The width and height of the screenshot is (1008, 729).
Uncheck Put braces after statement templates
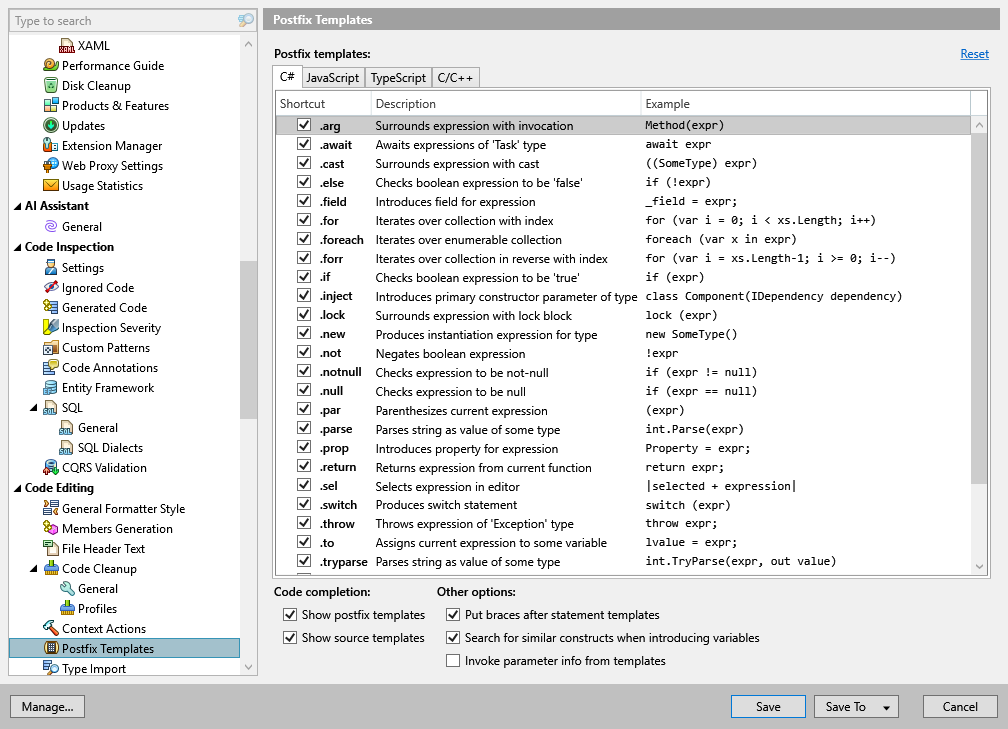(453, 614)
